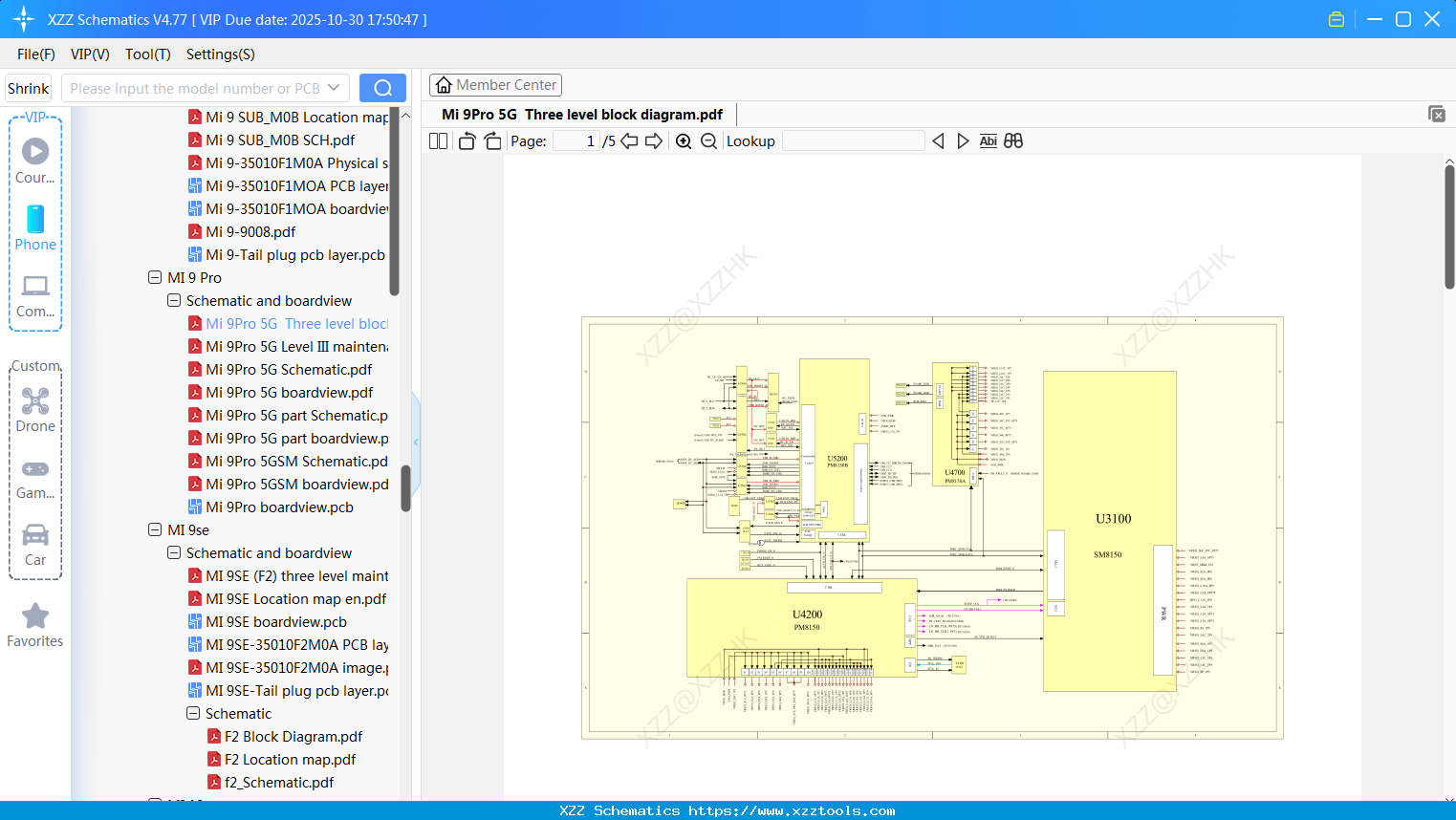Rotate the PDF page counterclockwise
Viewport: 1456px width, 820px height.
(466, 140)
